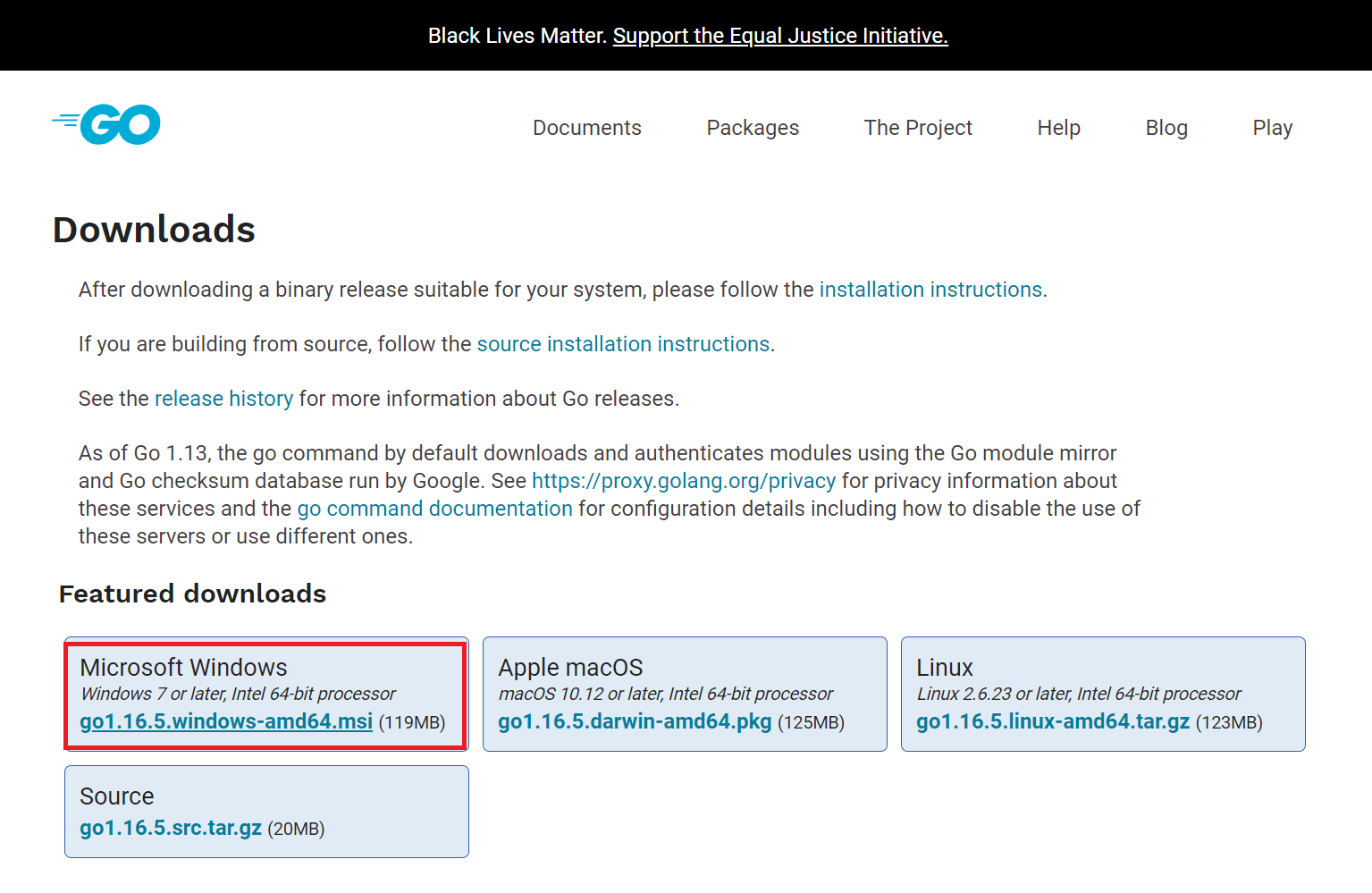The height and width of the screenshot is (893, 1372).
Task: Download go1.16.5.windows-amd64.msi installer
Action: [226, 721]
